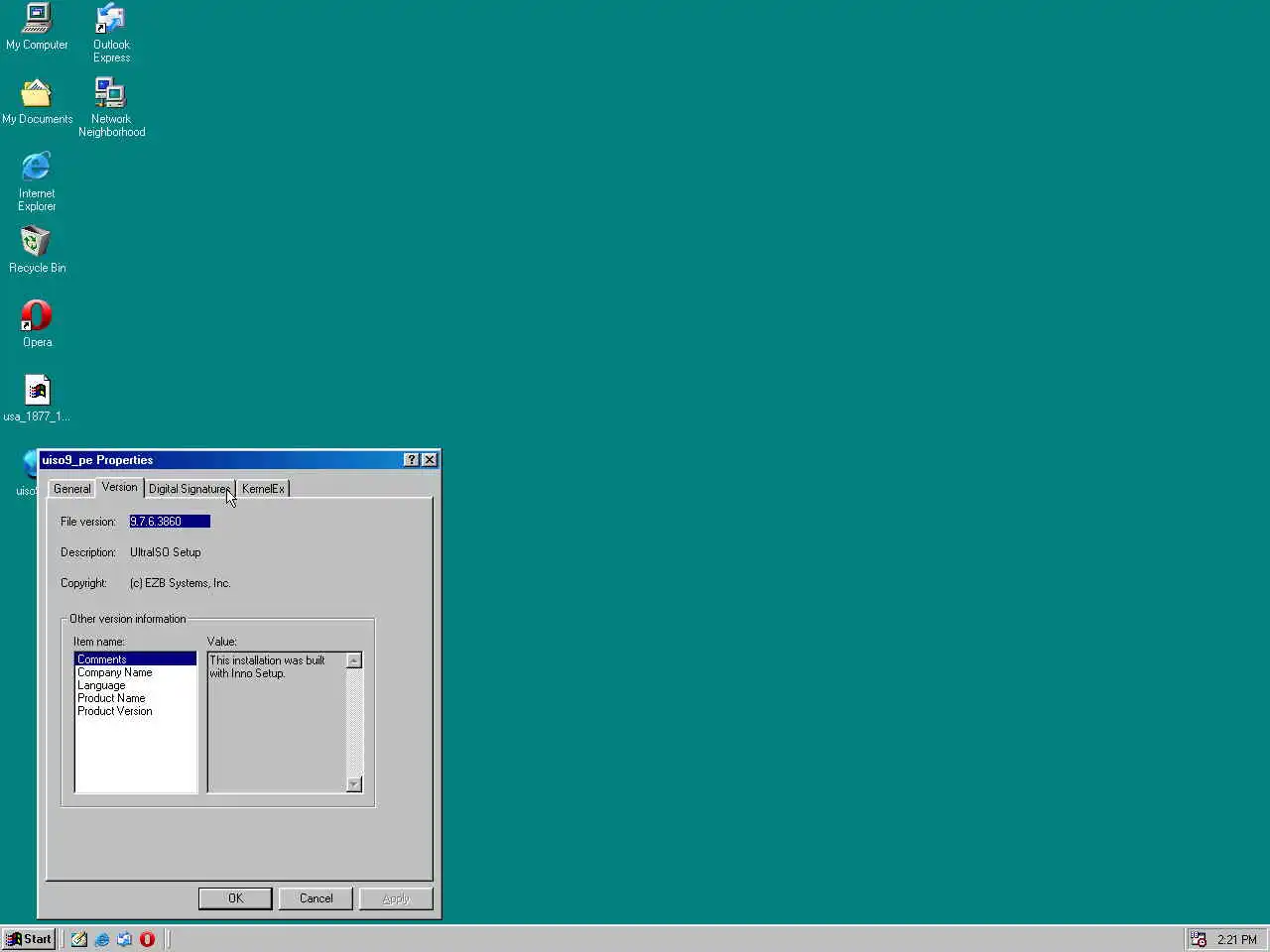The width and height of the screenshot is (1270, 952).
Task: Click the File version field 9.7.6.3860
Action: 170,522
